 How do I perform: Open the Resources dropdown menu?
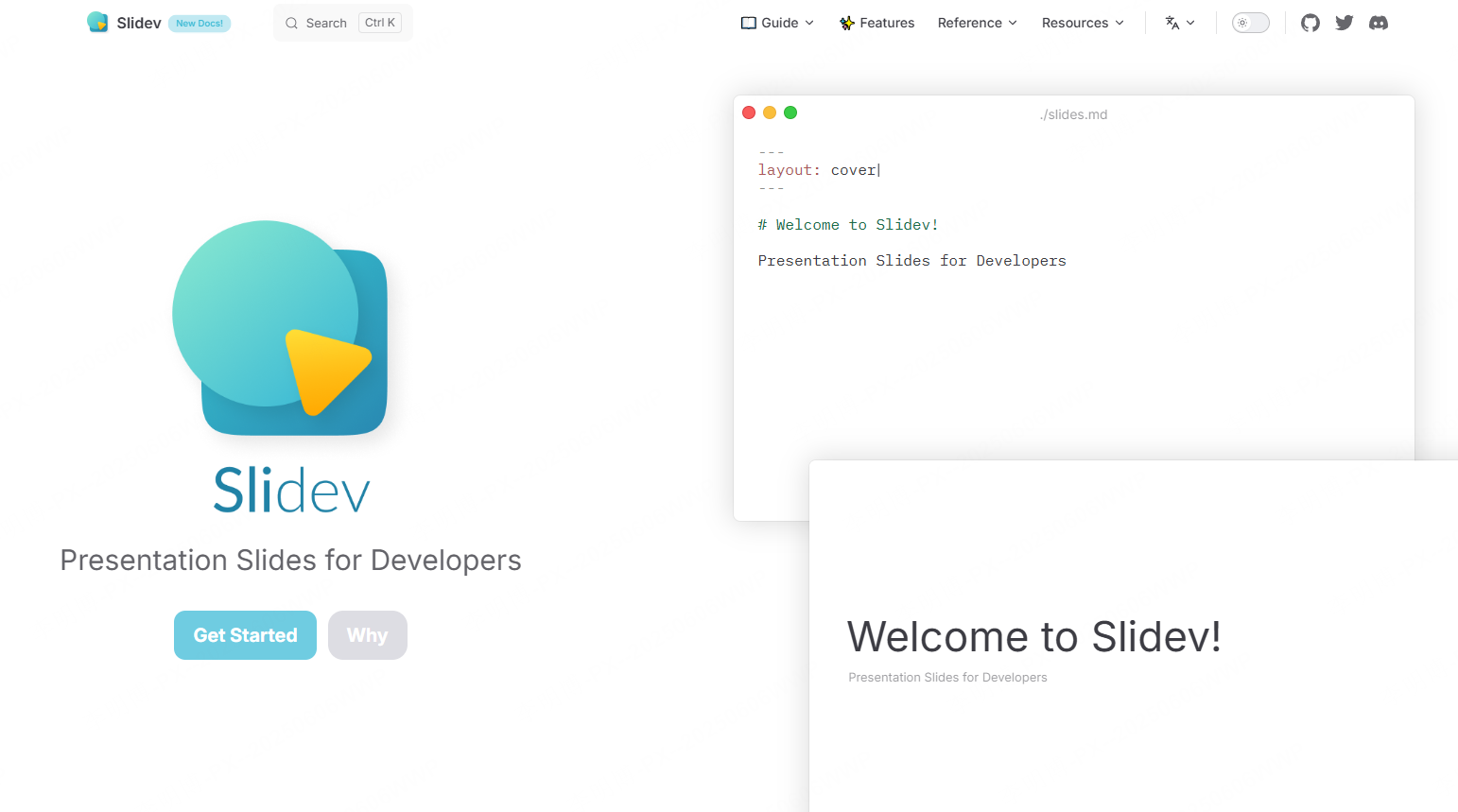click(1083, 23)
